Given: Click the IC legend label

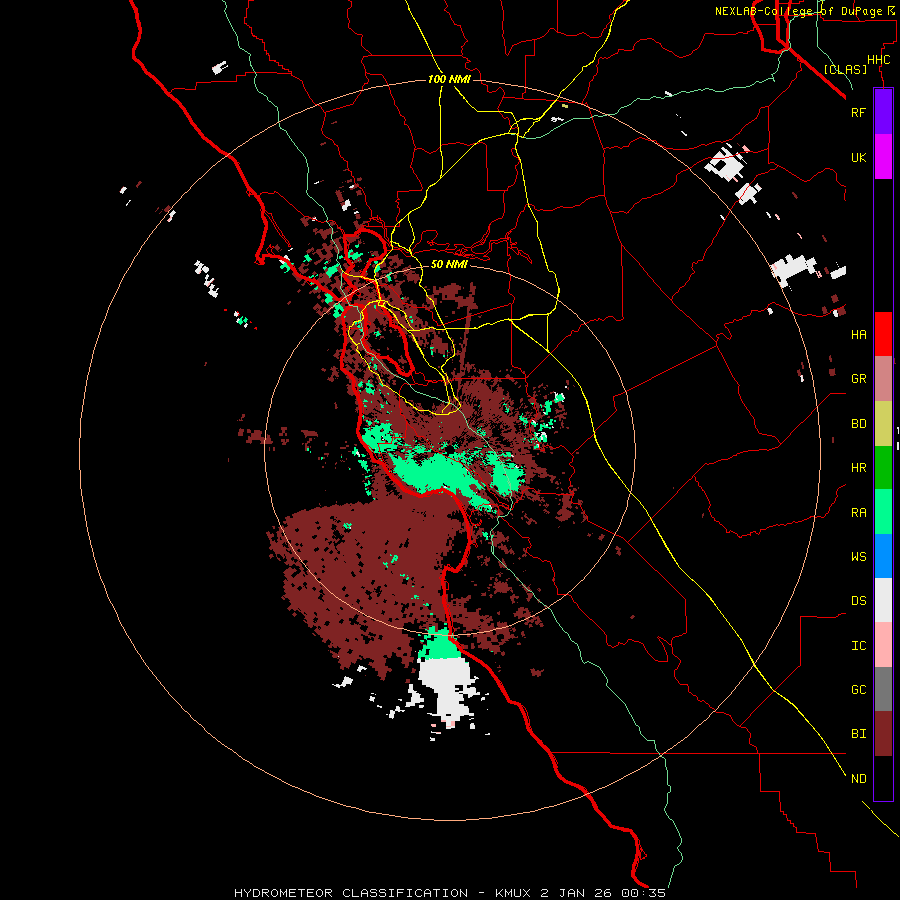Looking at the screenshot, I should point(858,646).
